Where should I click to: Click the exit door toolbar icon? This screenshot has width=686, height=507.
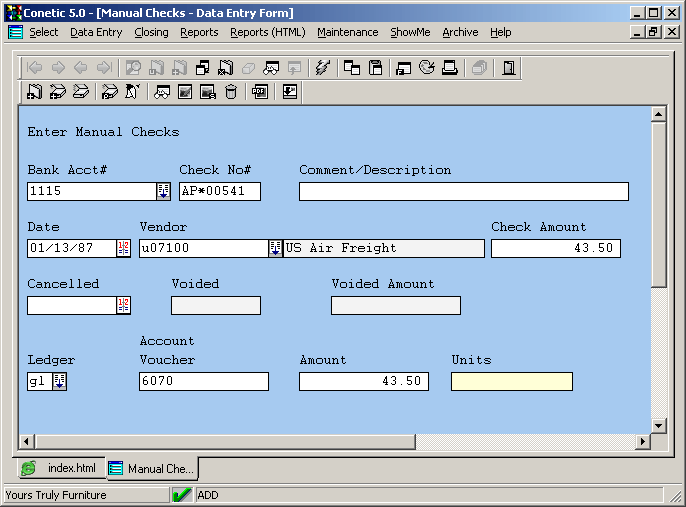509,68
